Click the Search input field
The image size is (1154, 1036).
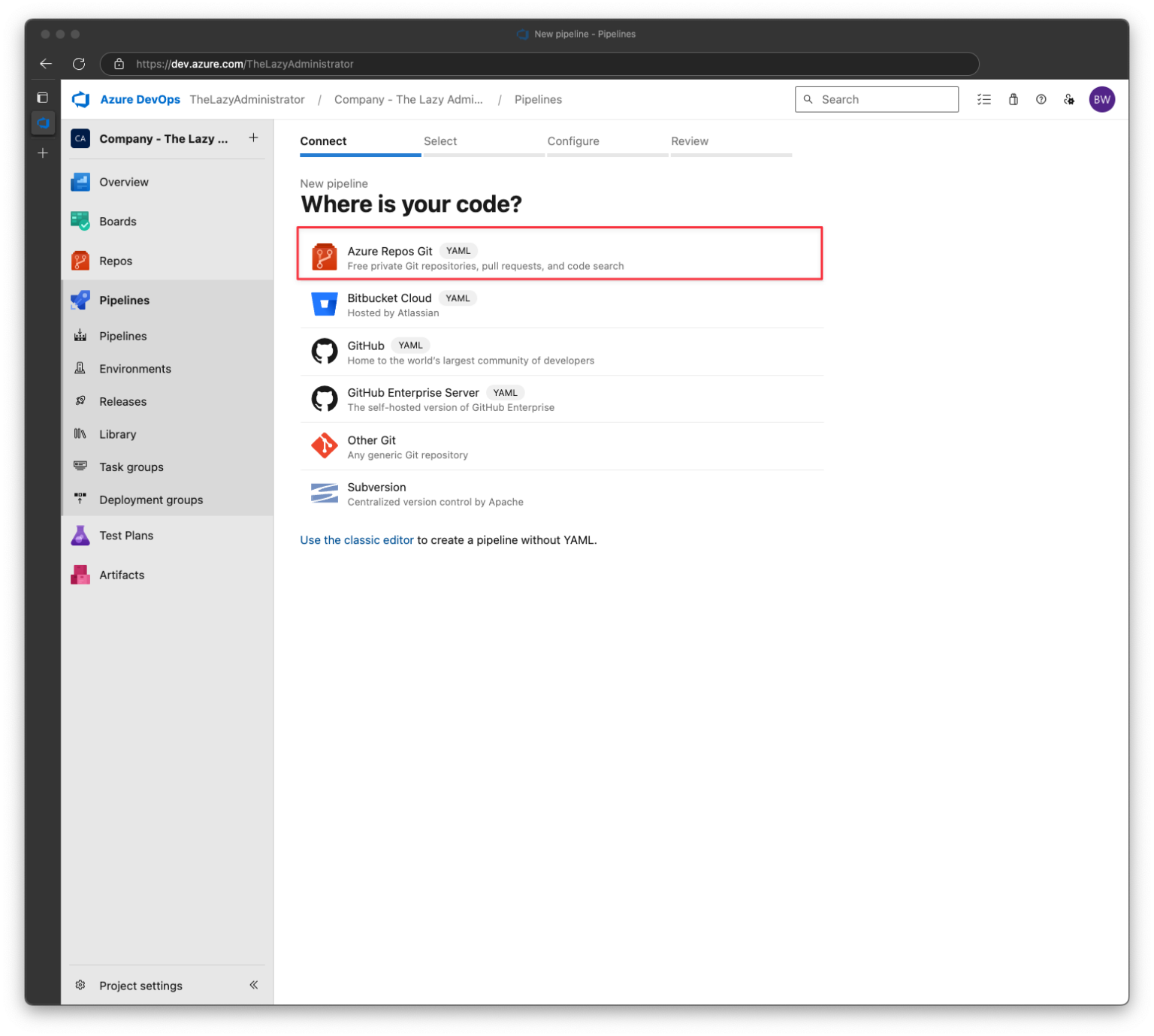tap(877, 99)
